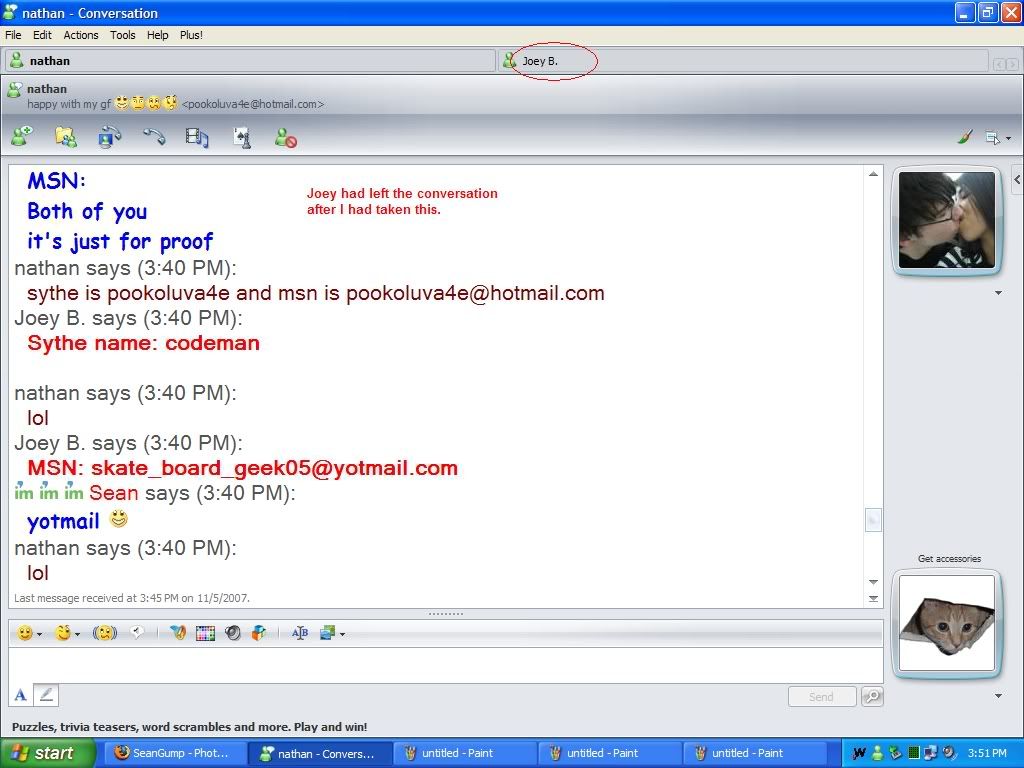Click inside the message typing box
Viewport: 1024px width, 768px height.
coord(445,665)
